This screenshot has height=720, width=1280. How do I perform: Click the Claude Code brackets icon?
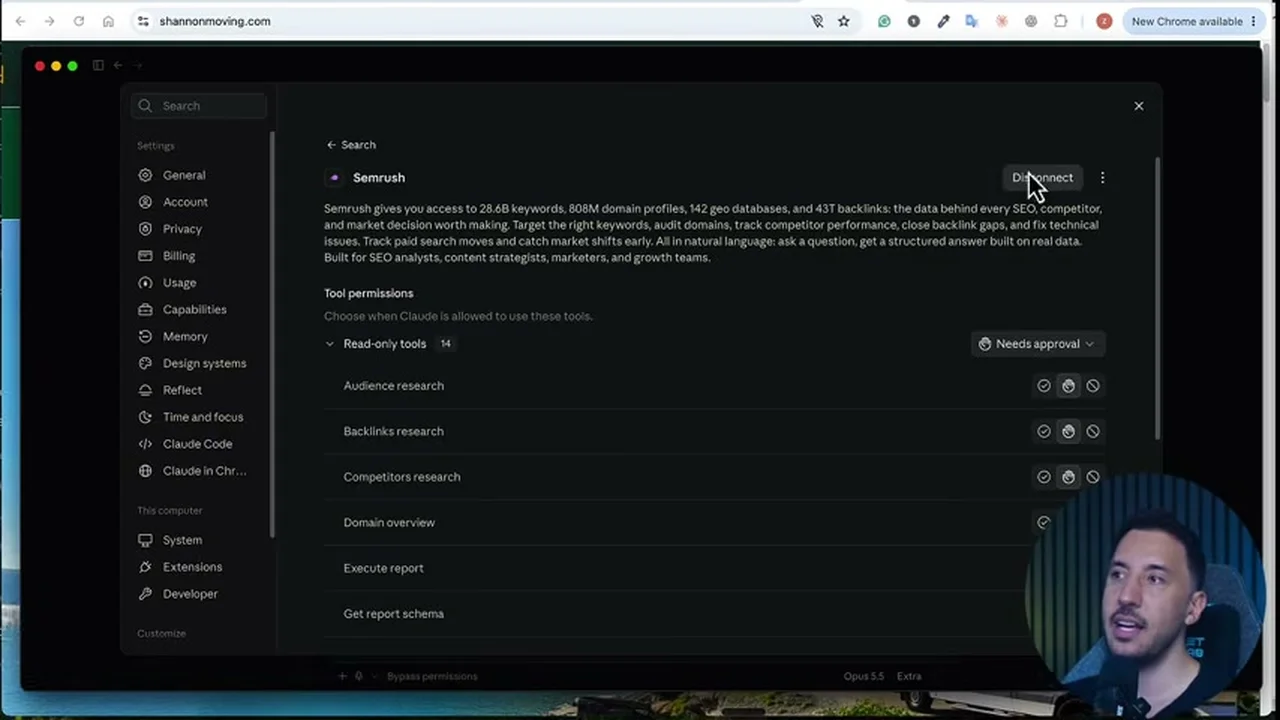(145, 444)
